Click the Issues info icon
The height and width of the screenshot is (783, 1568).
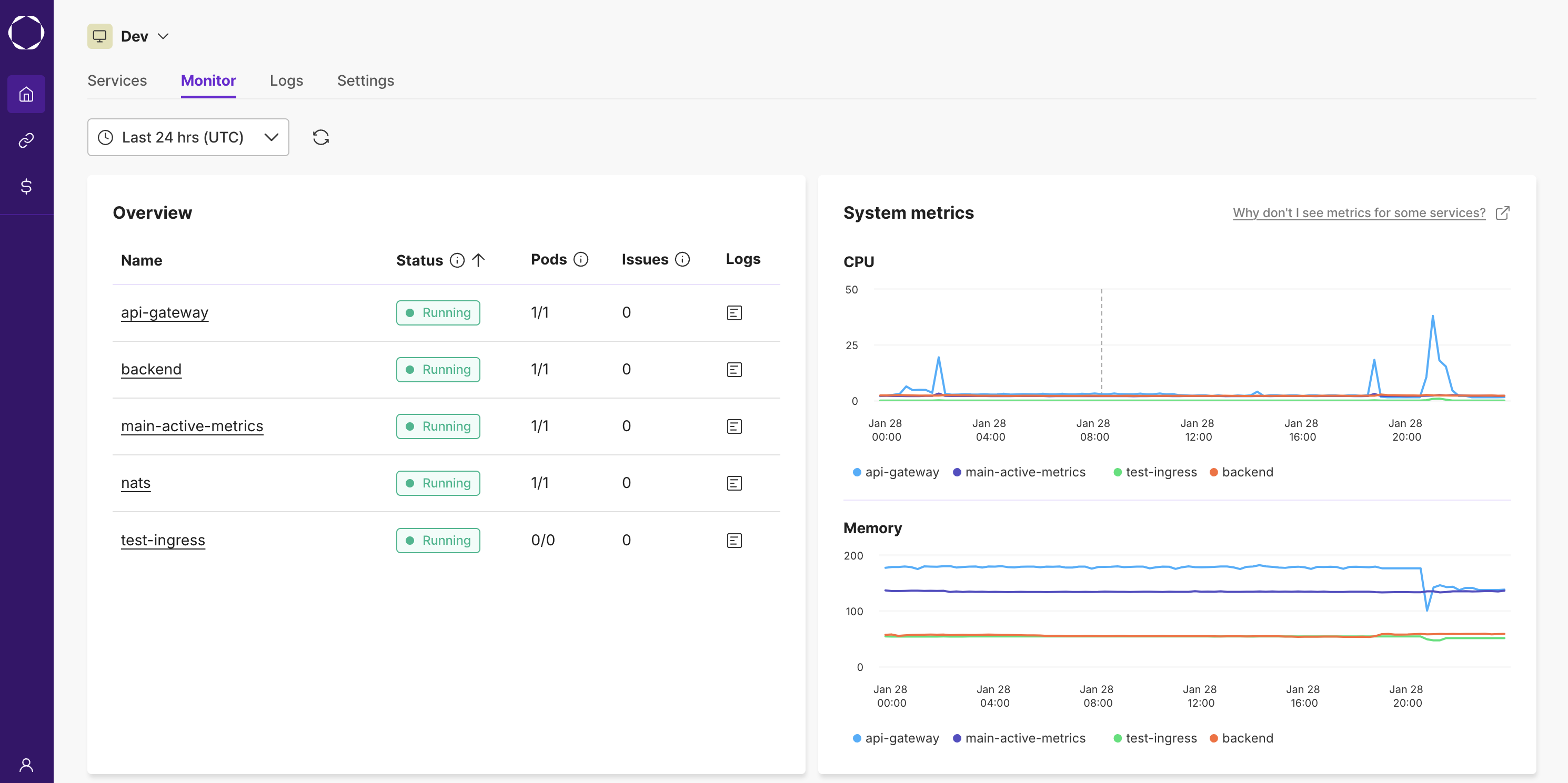click(683, 260)
